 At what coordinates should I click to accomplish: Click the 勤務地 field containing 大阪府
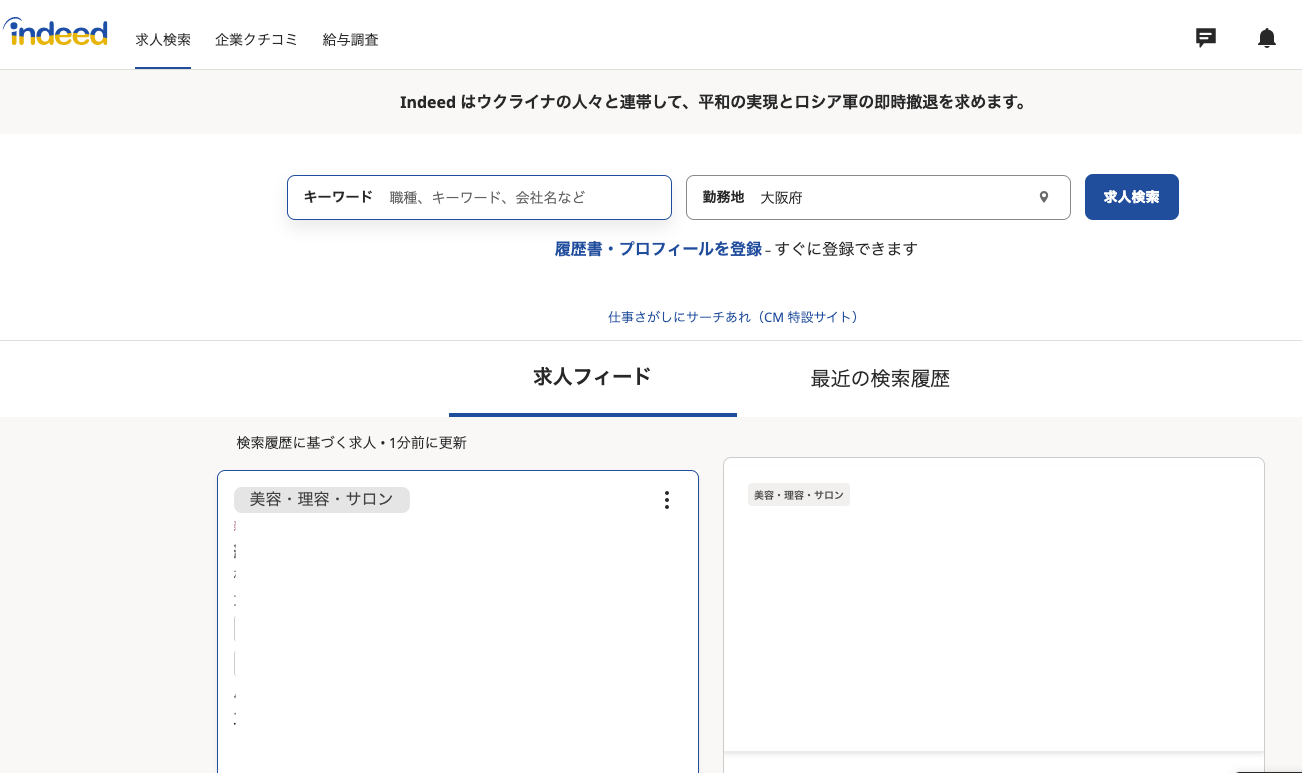[890, 198]
